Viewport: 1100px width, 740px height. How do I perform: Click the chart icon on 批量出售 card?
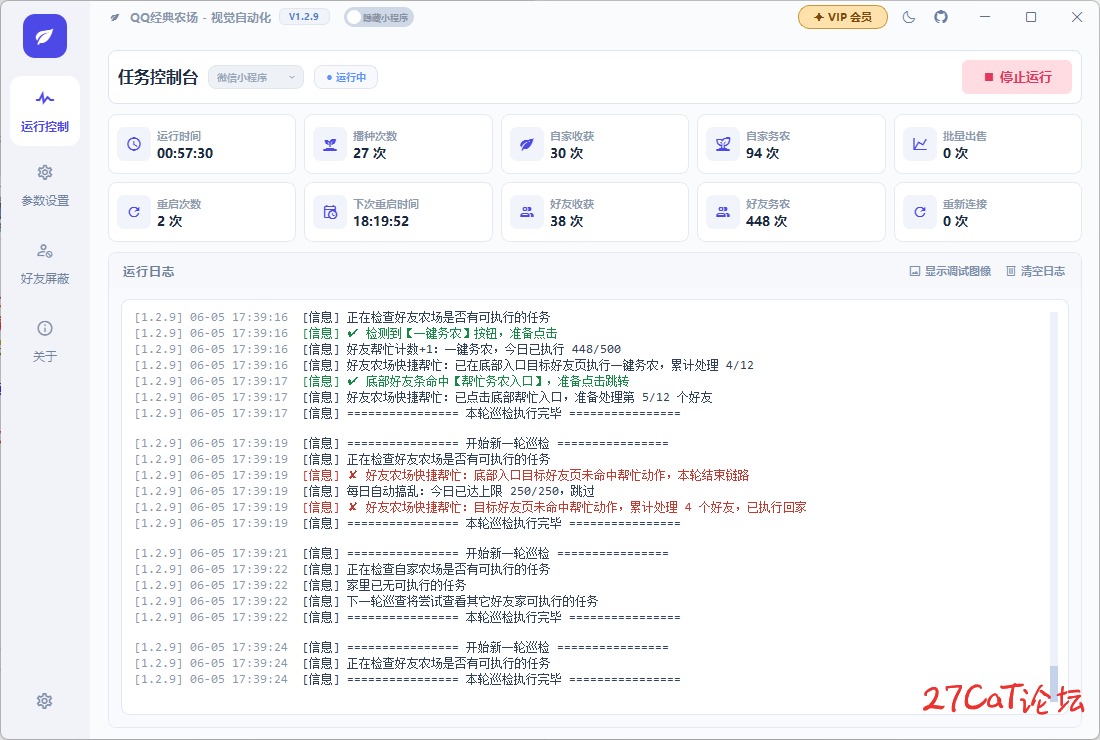tap(920, 144)
